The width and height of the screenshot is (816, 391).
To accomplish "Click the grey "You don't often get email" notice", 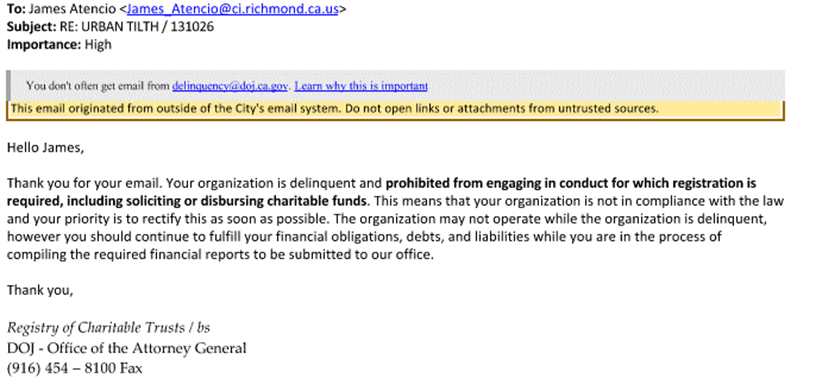I will coord(395,85).
